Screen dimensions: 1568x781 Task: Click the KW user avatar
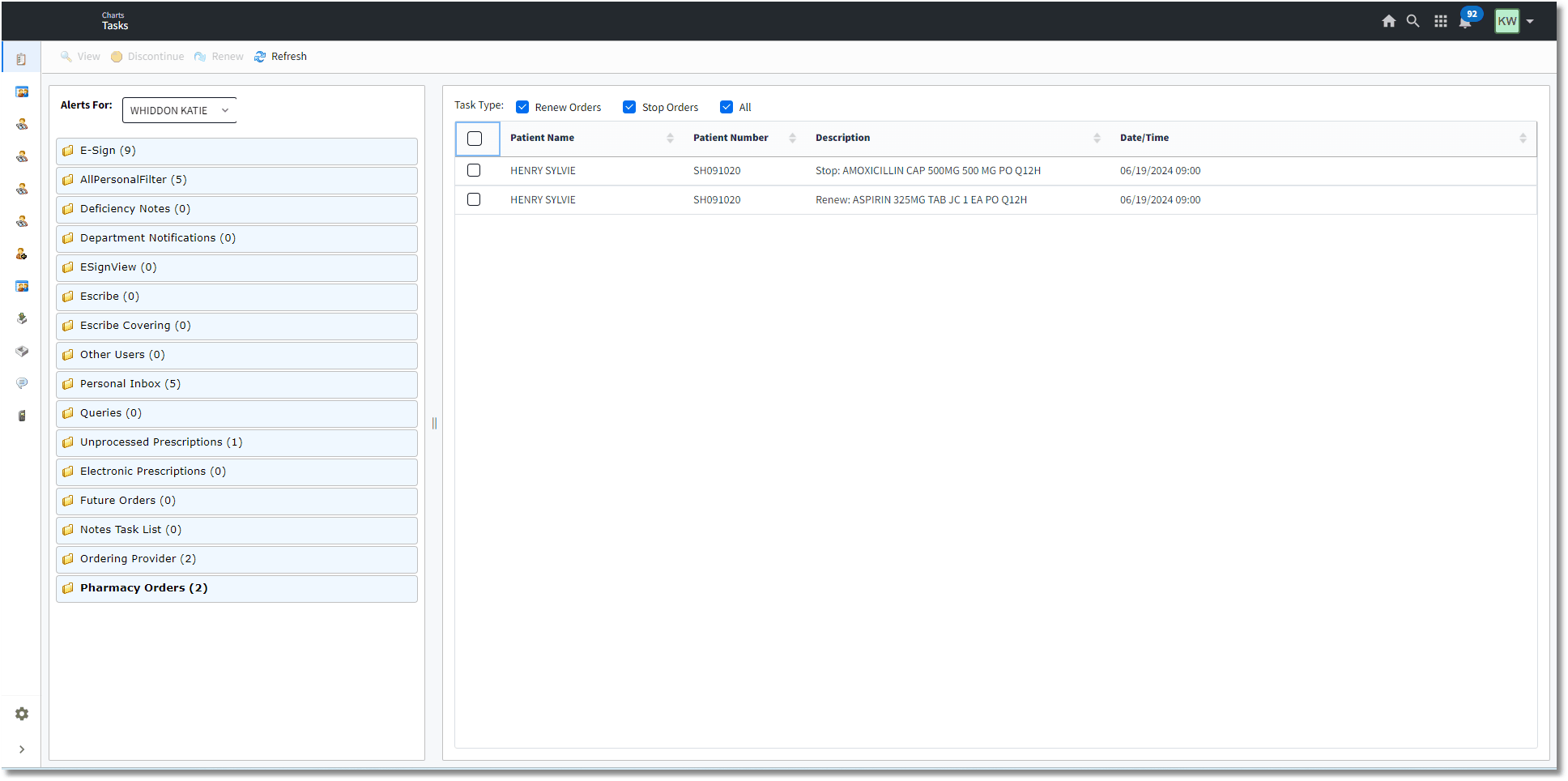(1507, 21)
